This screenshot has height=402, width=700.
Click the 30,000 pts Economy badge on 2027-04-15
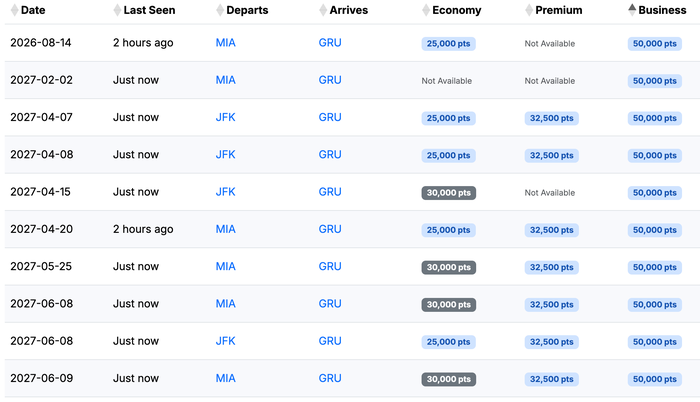449,193
